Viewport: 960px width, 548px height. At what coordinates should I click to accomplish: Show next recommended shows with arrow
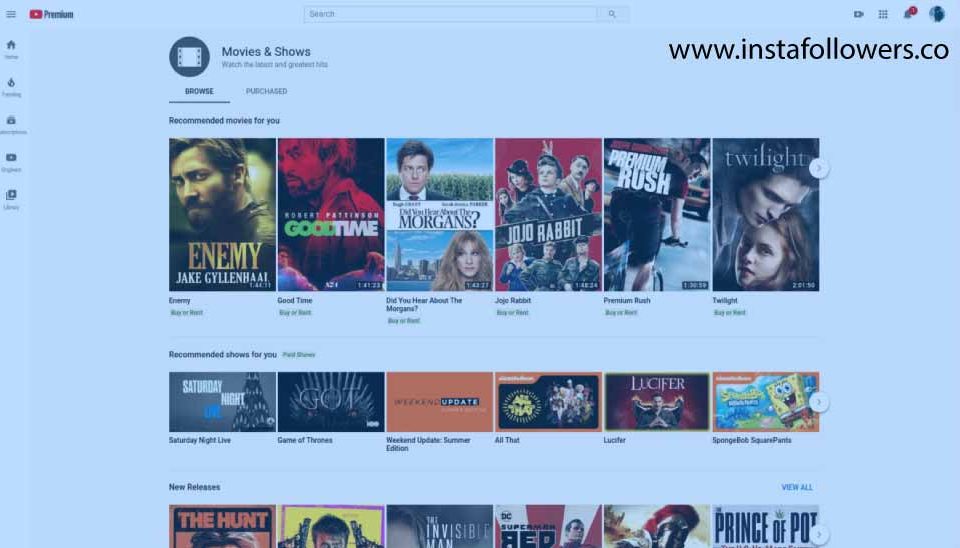(x=819, y=402)
